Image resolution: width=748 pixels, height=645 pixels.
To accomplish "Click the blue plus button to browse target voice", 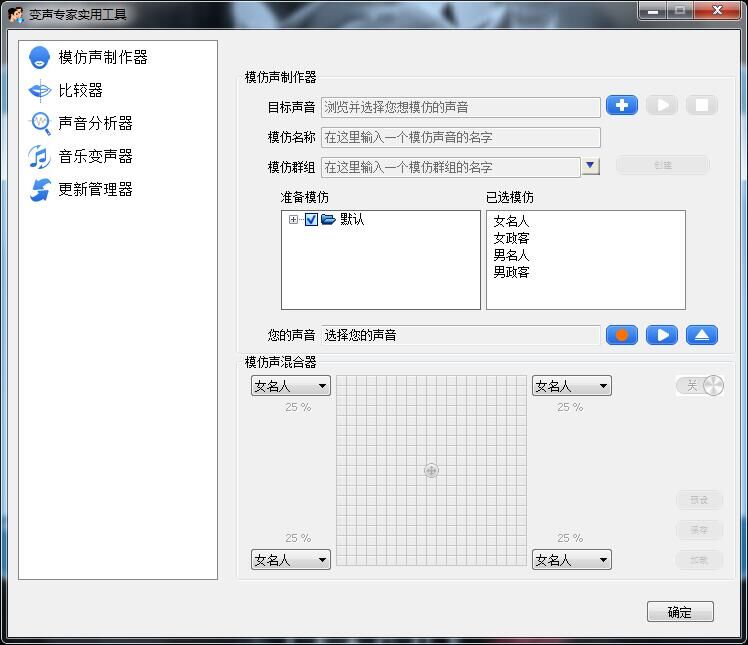I will [622, 105].
